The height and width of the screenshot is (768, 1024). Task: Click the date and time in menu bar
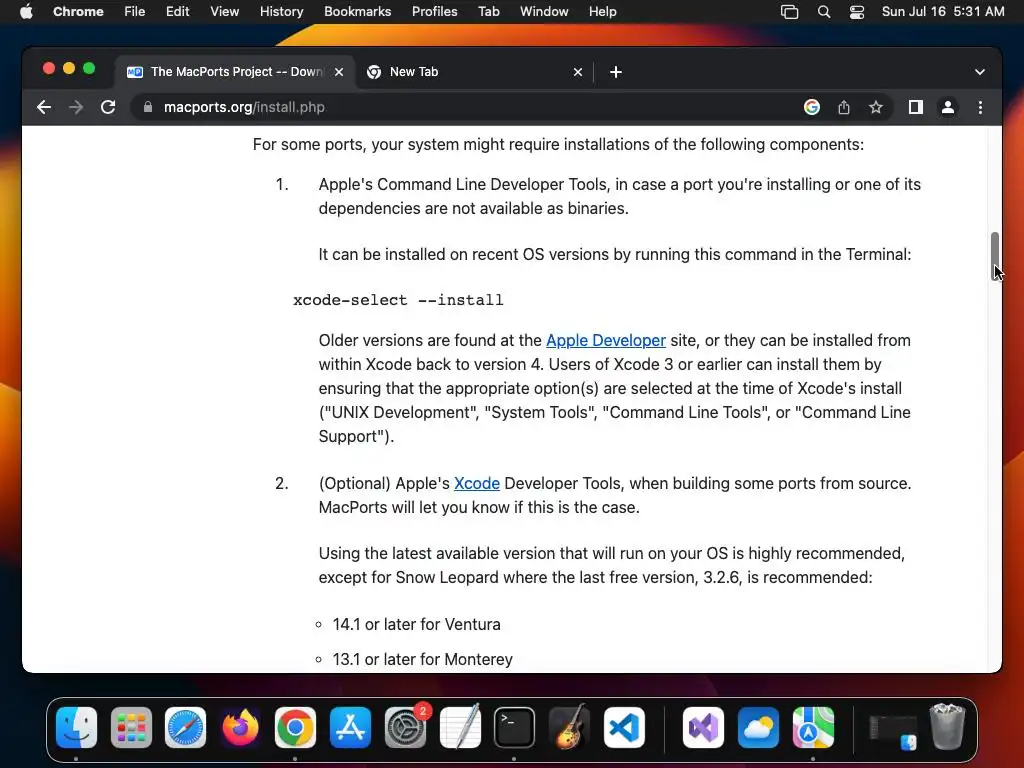(943, 12)
